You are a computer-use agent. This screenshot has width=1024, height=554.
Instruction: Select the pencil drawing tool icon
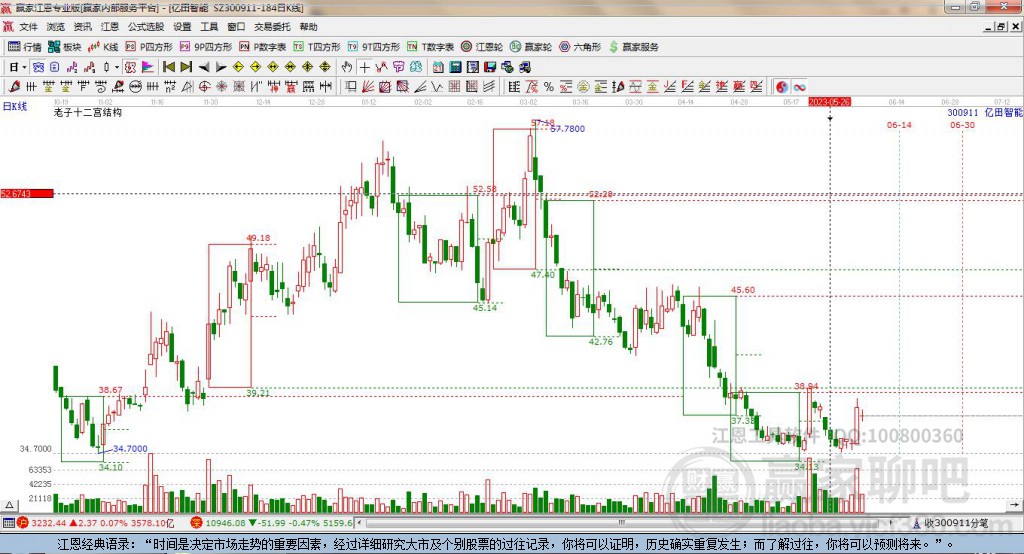[x=14, y=87]
